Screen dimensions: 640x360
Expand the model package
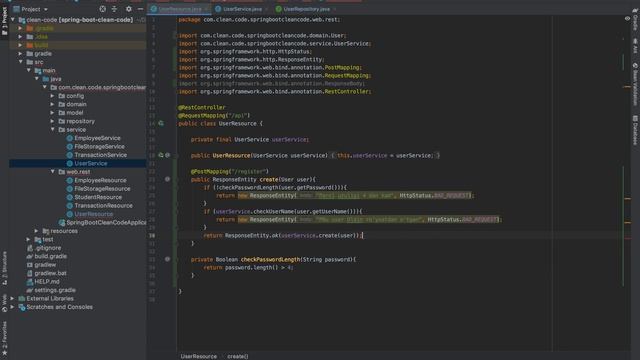point(52,113)
